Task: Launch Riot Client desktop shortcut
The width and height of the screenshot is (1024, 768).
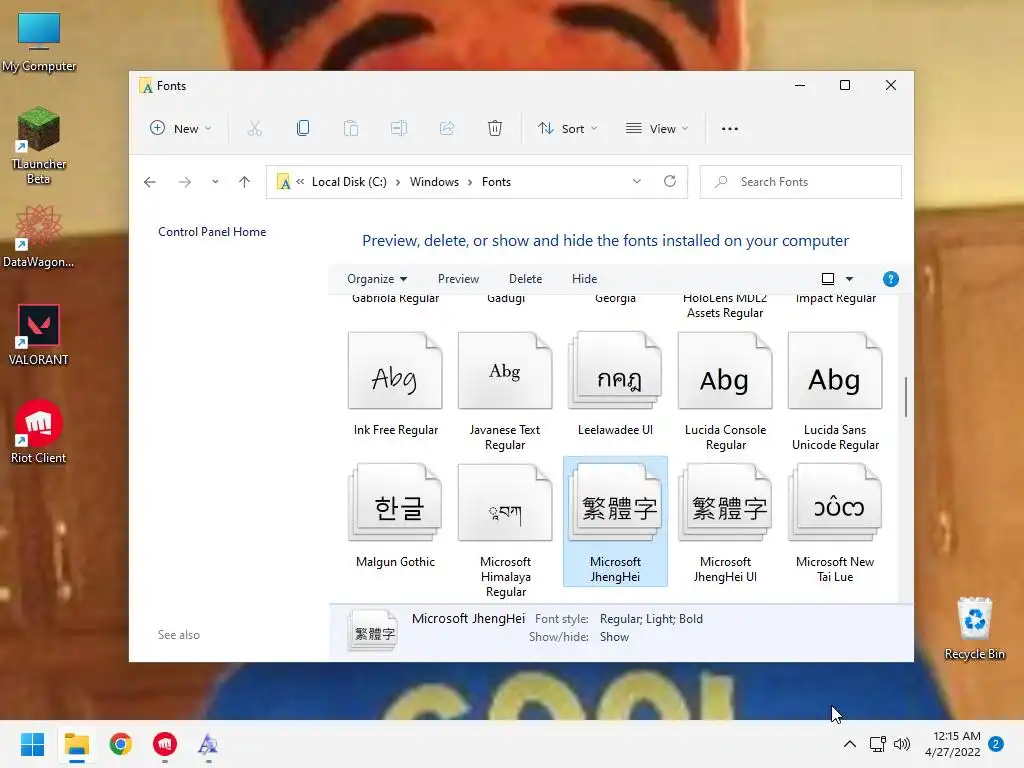Action: (39, 432)
